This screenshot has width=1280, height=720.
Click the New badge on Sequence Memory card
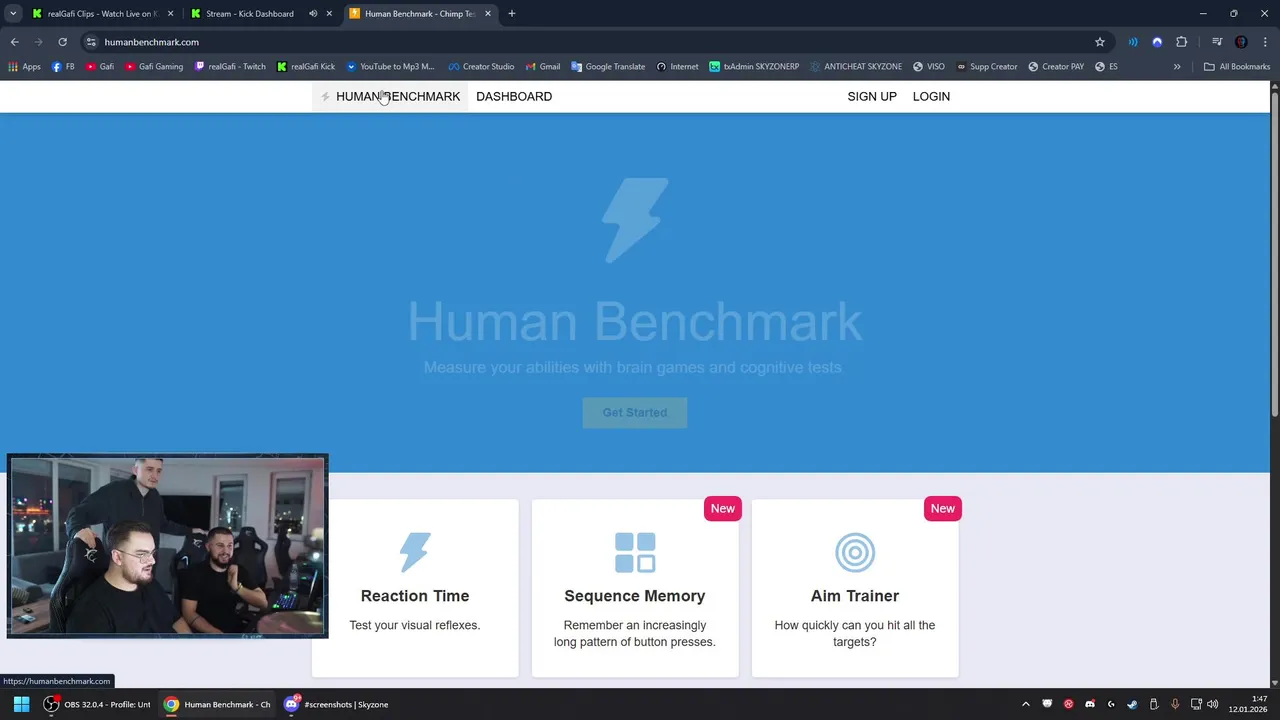(723, 509)
